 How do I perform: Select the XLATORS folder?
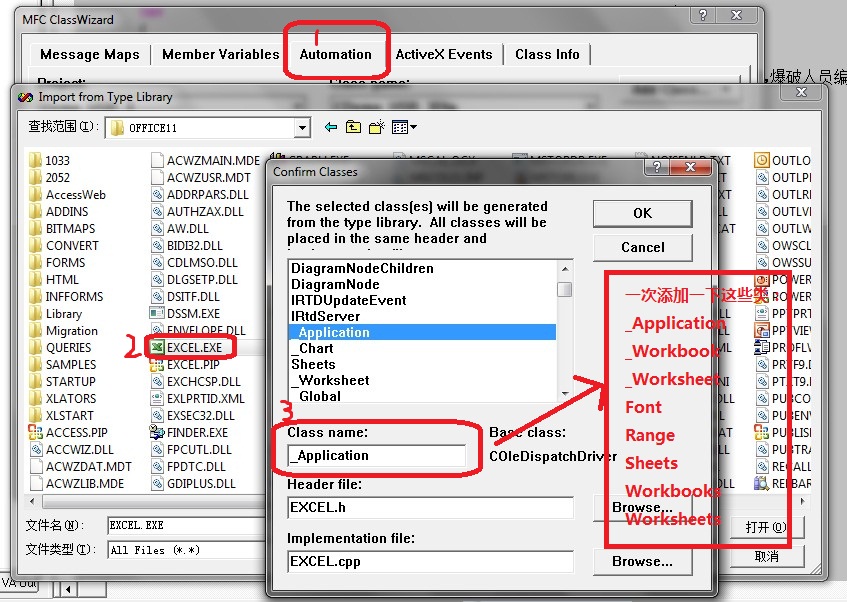click(x=63, y=399)
